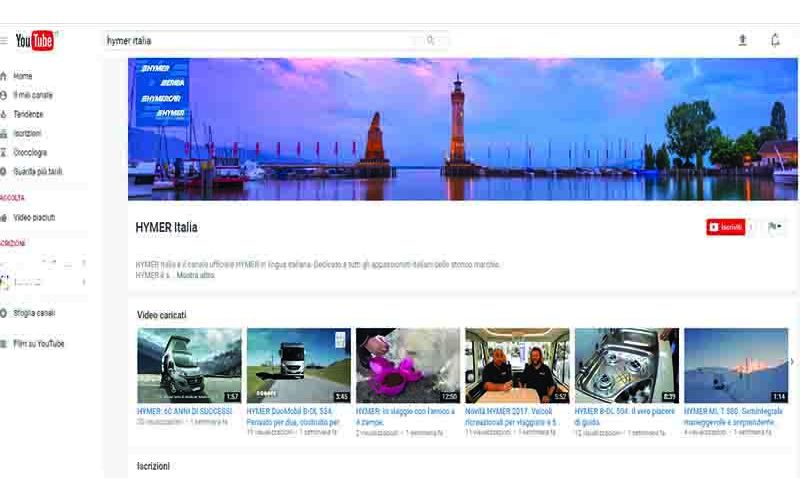Image resolution: width=800 pixels, height=500 pixels.
Task: Click the search field containing 'hymer italia'
Action: [x=260, y=41]
